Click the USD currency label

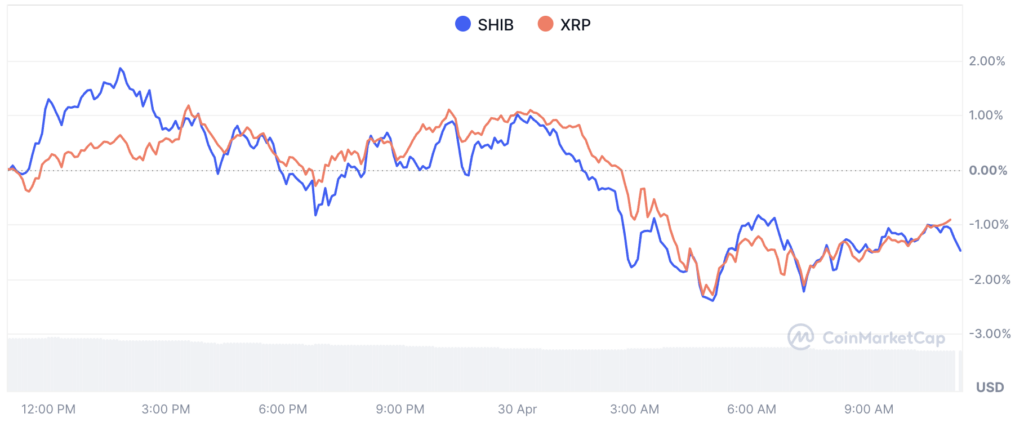point(989,386)
